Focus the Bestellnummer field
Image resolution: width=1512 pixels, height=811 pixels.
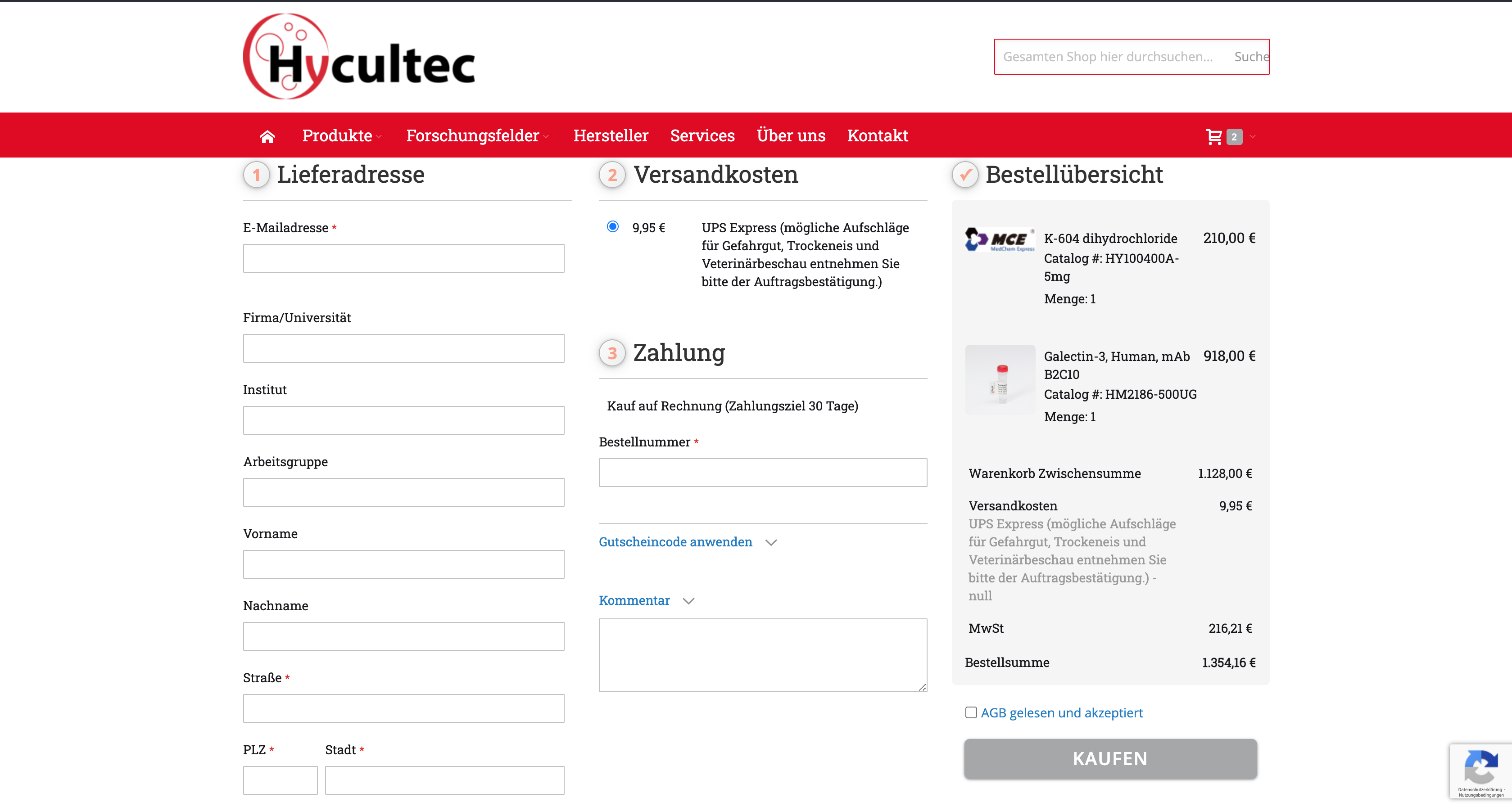(762, 473)
